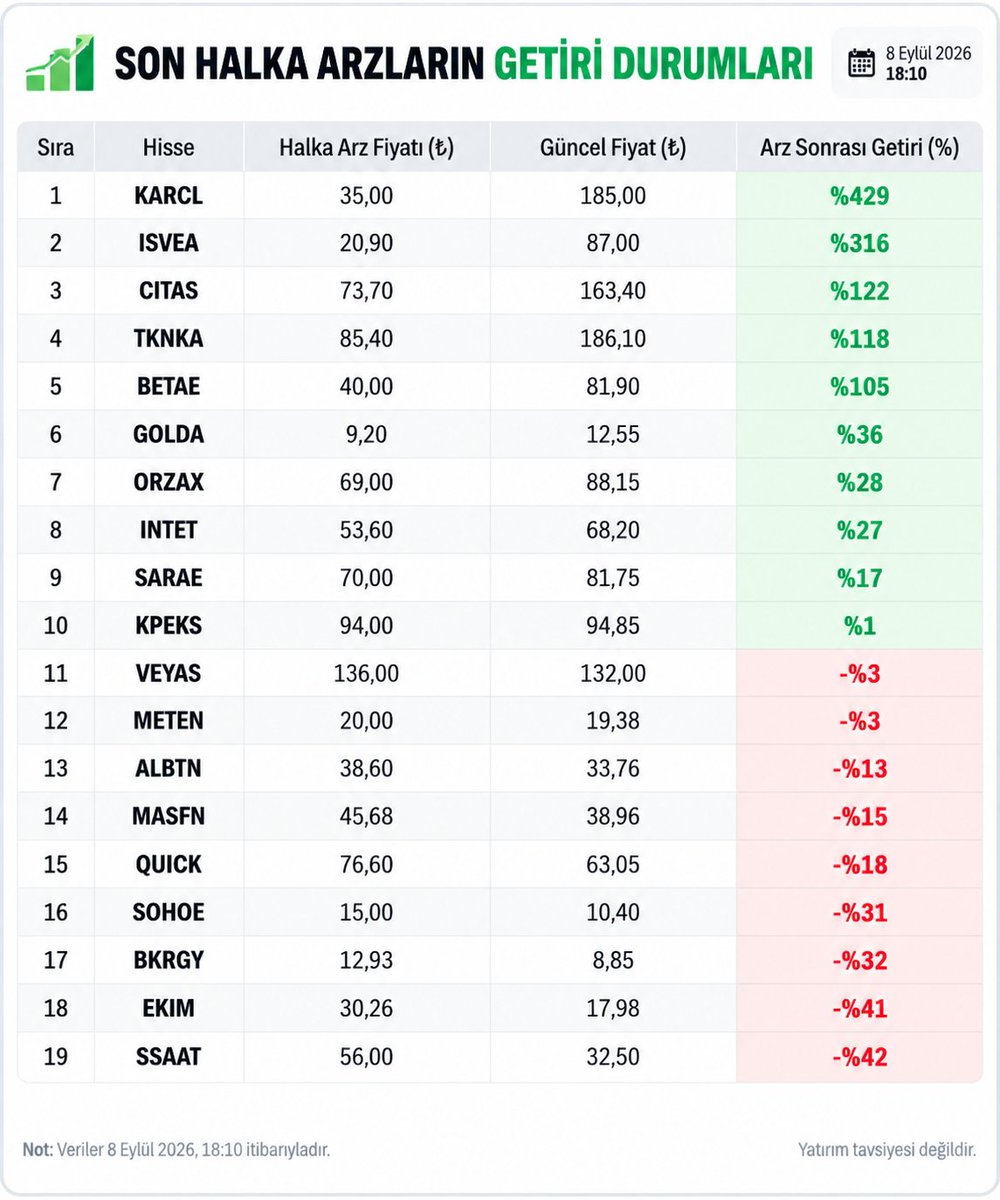This screenshot has height=1200, width=1000.
Task: Click the SON HALKA ARZLARIN GETİRİ DURUMLARI title
Action: pyautogui.click(x=463, y=64)
